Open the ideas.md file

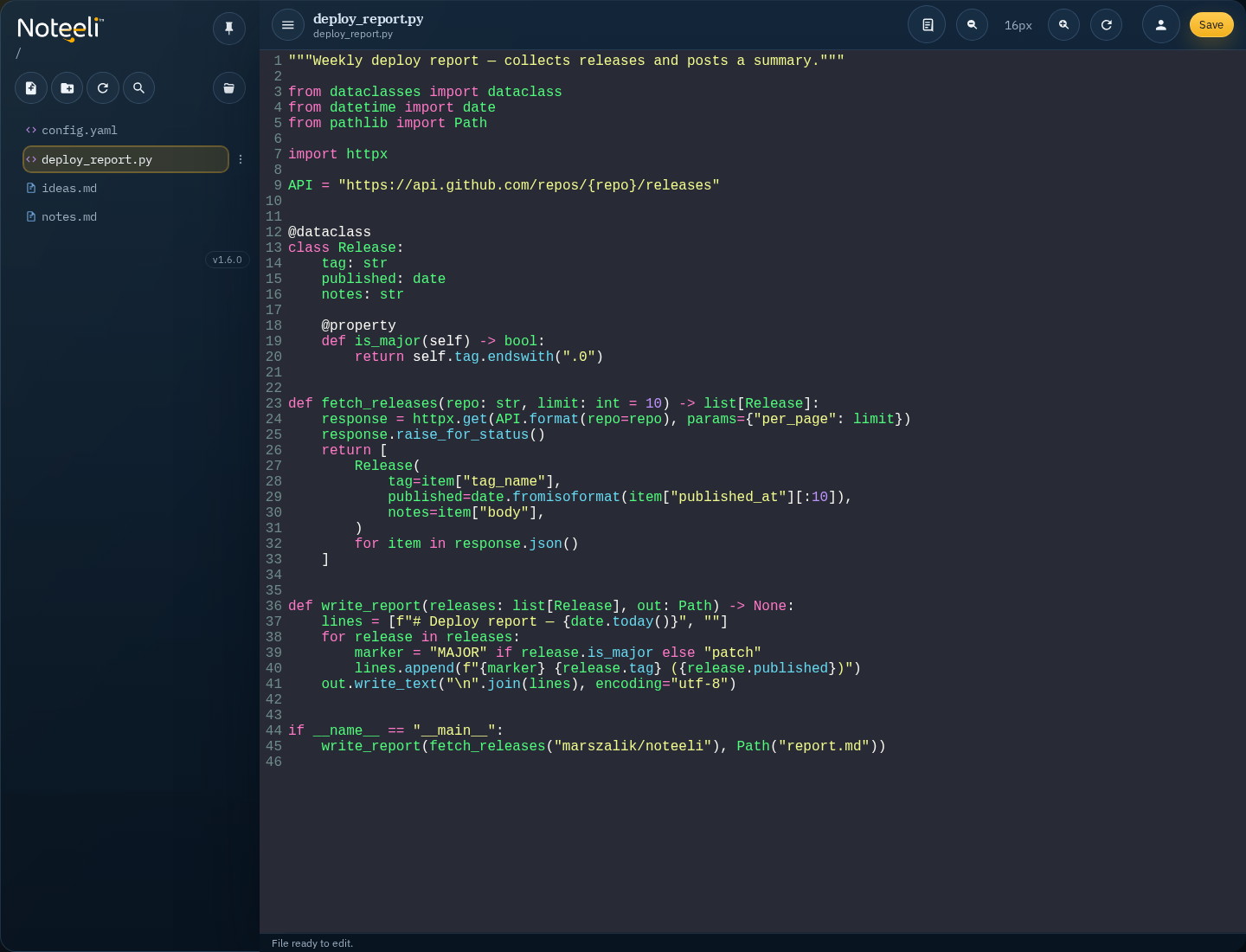coord(125,188)
